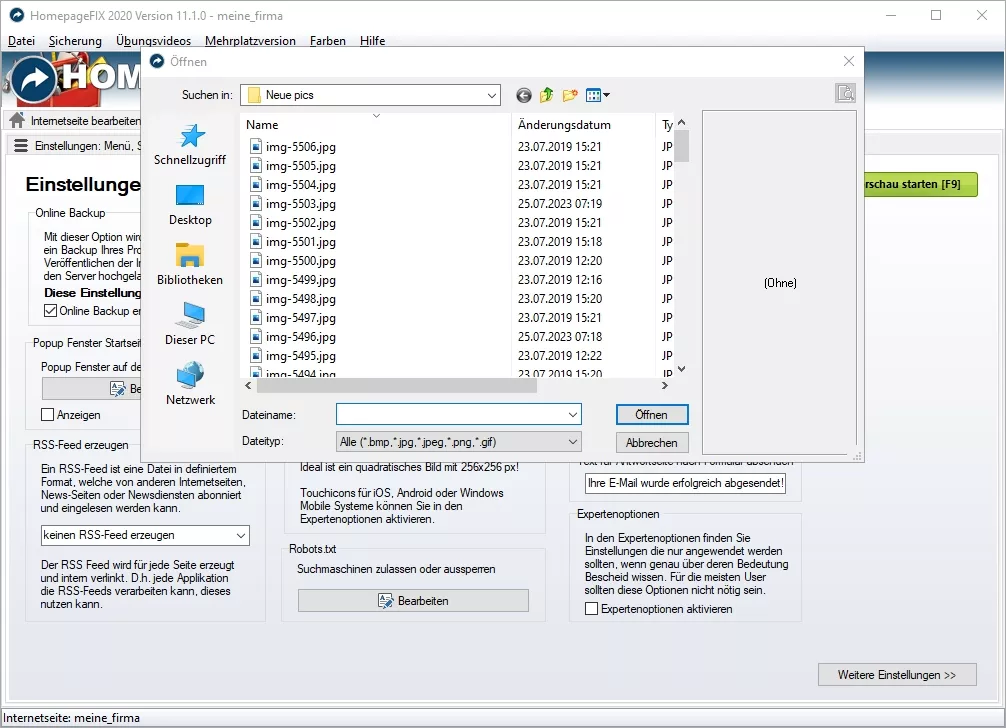Expand the RSS-Feed erzeugen combo box

pos(240,535)
